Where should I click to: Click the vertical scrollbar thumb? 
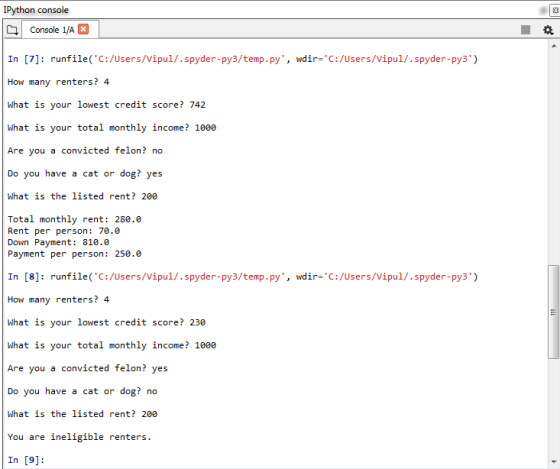554,311
